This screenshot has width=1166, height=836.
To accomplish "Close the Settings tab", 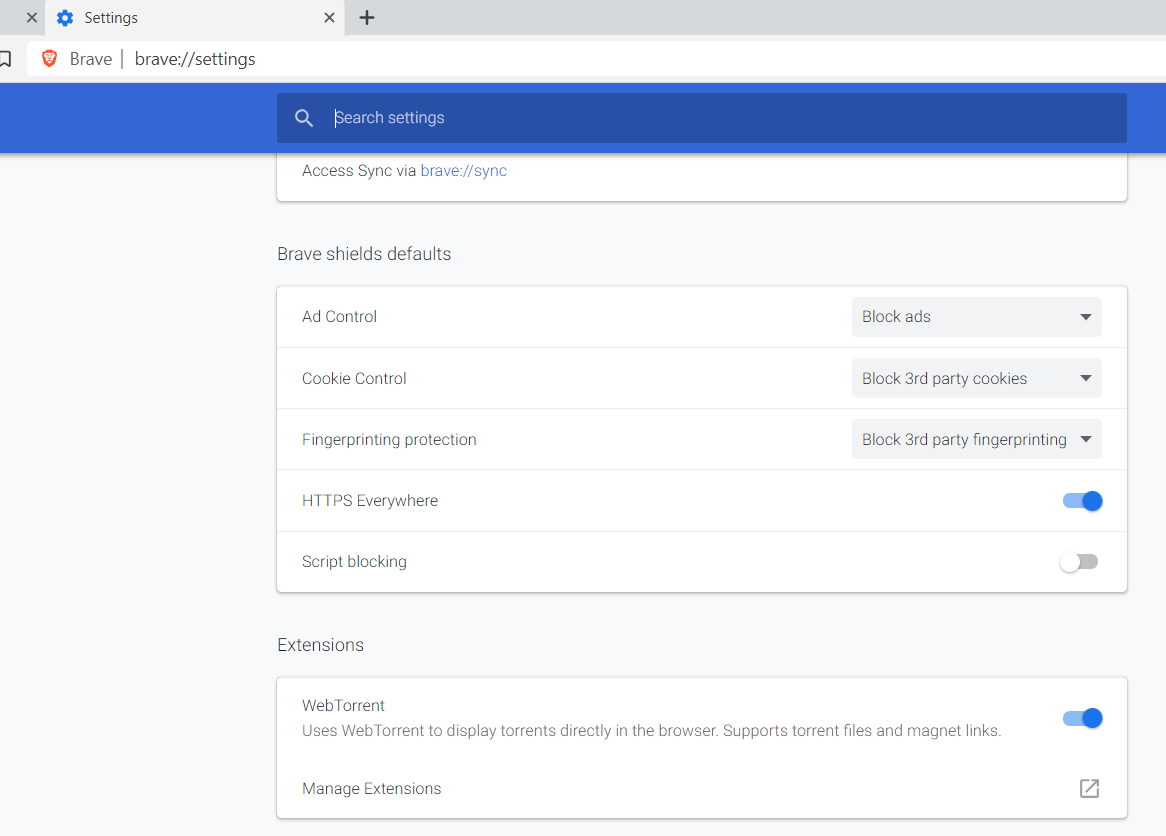I will 329,18.
